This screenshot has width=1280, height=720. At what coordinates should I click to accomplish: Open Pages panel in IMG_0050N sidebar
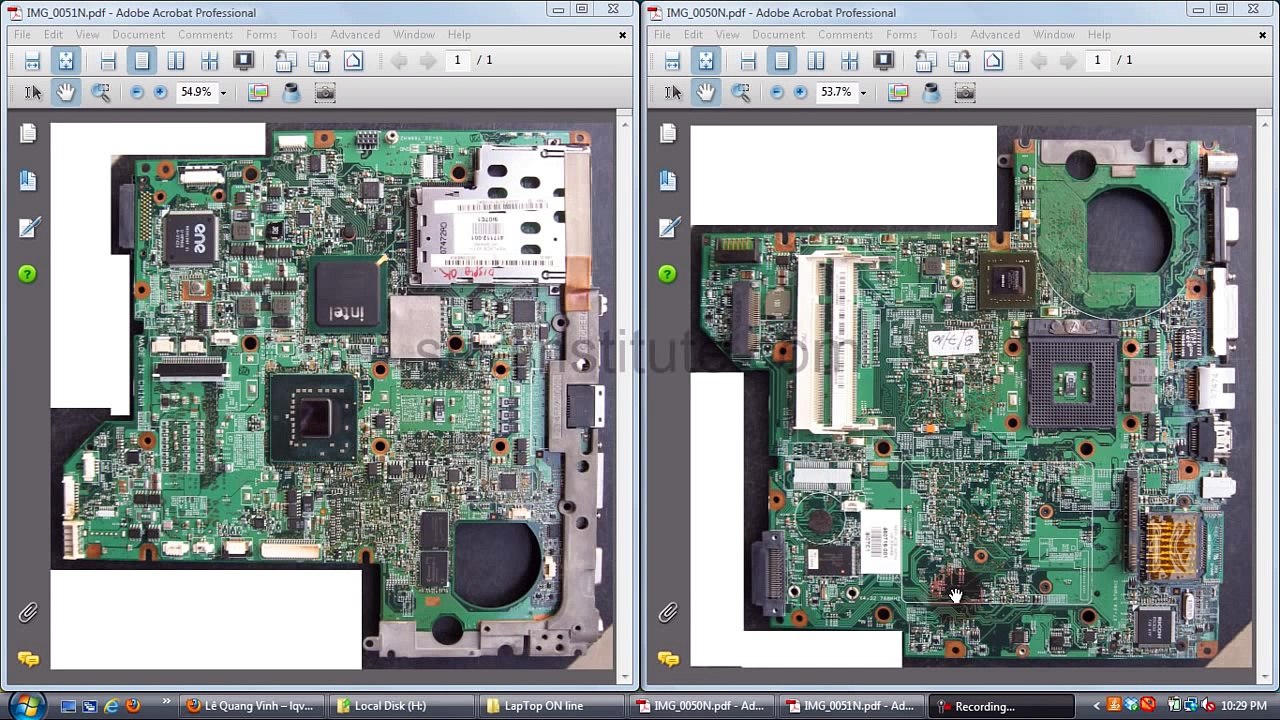(668, 133)
